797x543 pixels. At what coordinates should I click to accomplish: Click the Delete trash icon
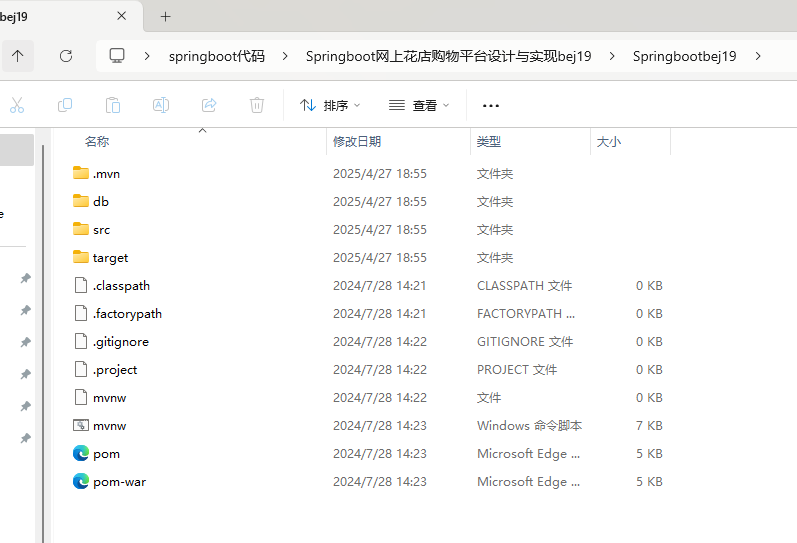(x=257, y=105)
